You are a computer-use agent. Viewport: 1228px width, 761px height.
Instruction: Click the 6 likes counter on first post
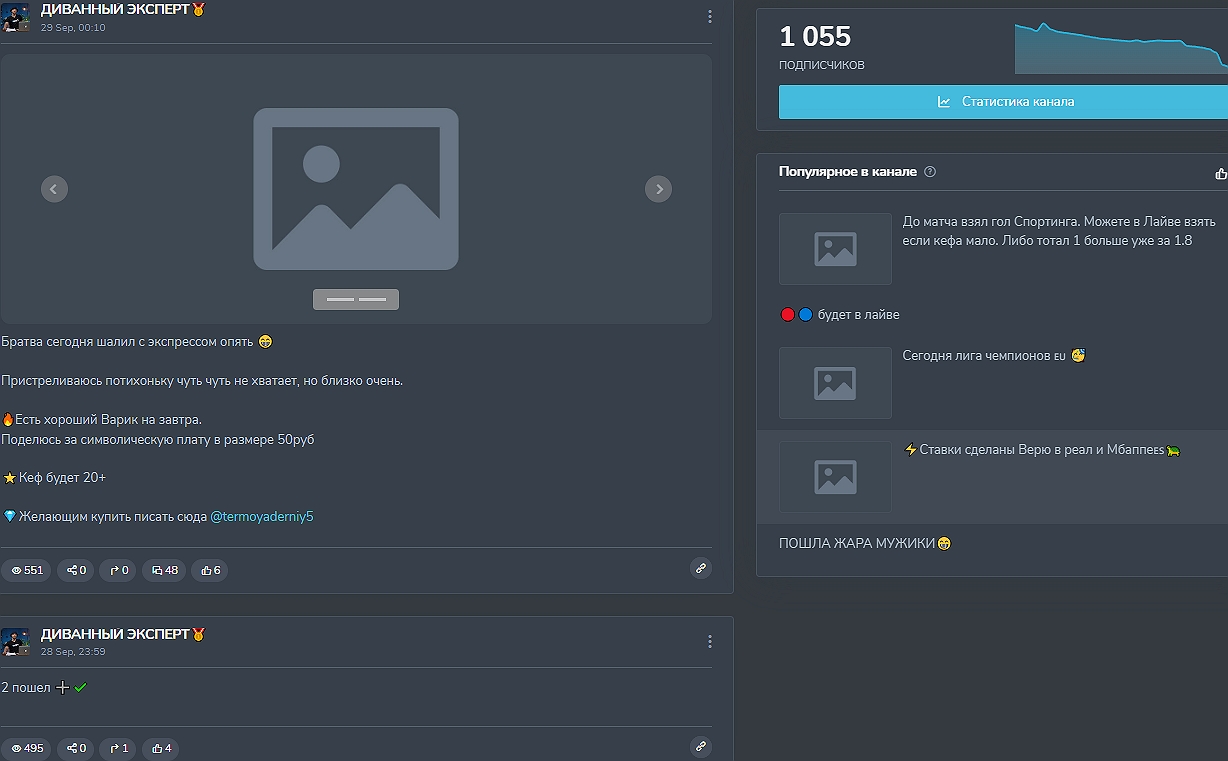(211, 570)
